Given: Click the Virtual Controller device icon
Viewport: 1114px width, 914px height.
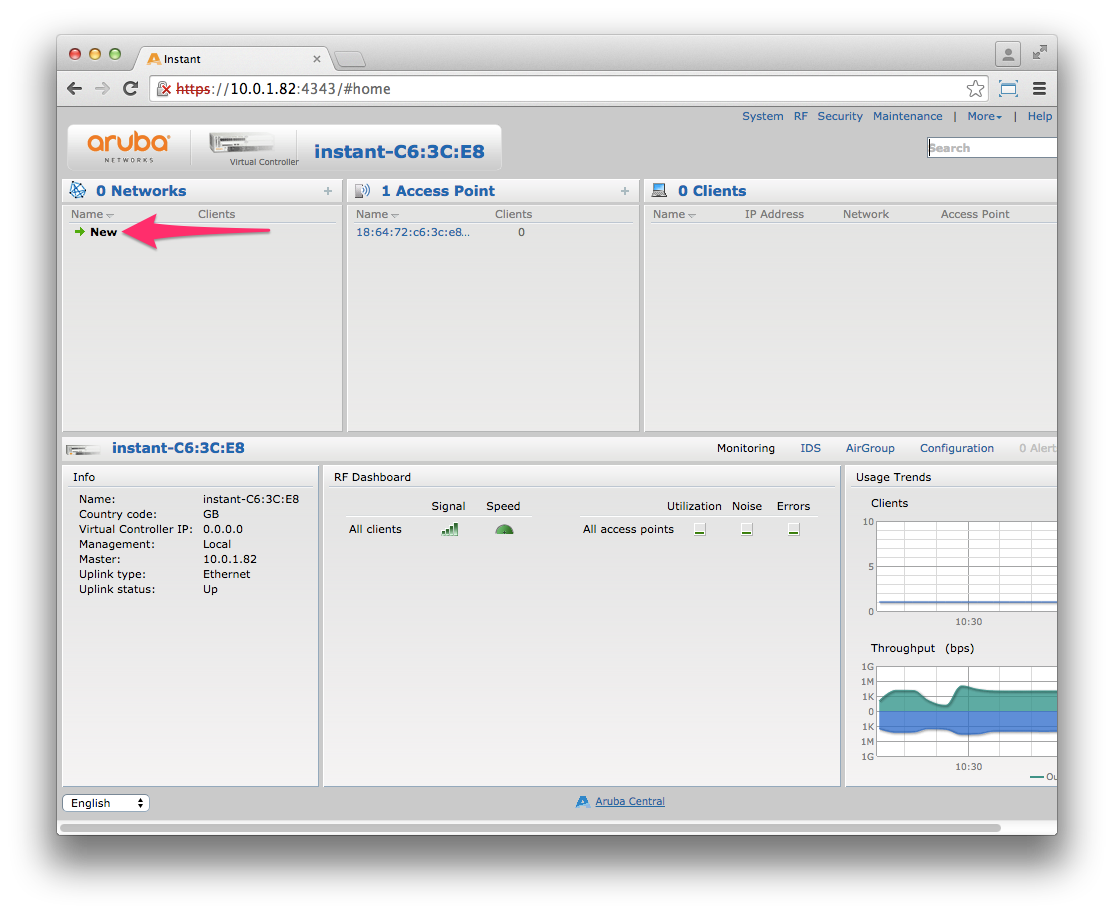Looking at the screenshot, I should coord(242,143).
